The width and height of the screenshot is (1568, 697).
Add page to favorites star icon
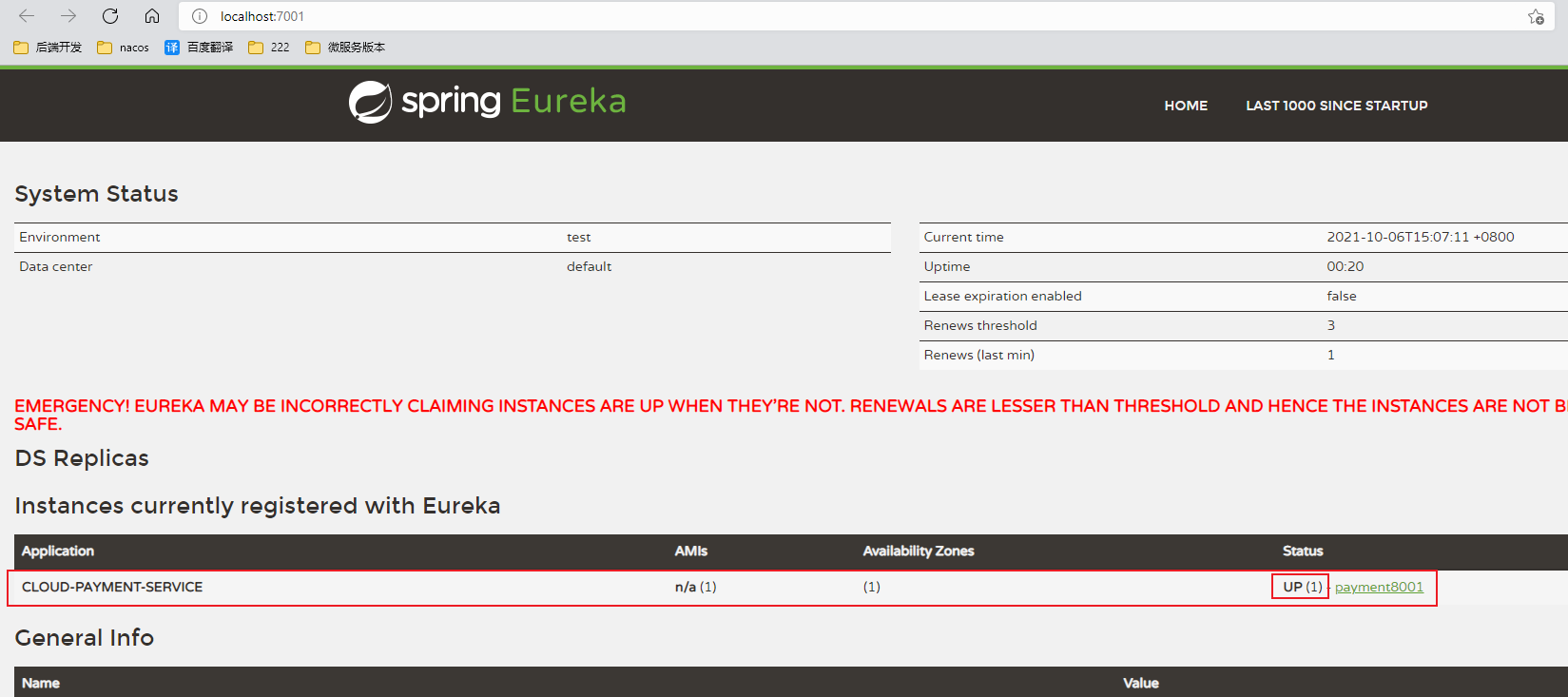(1536, 16)
